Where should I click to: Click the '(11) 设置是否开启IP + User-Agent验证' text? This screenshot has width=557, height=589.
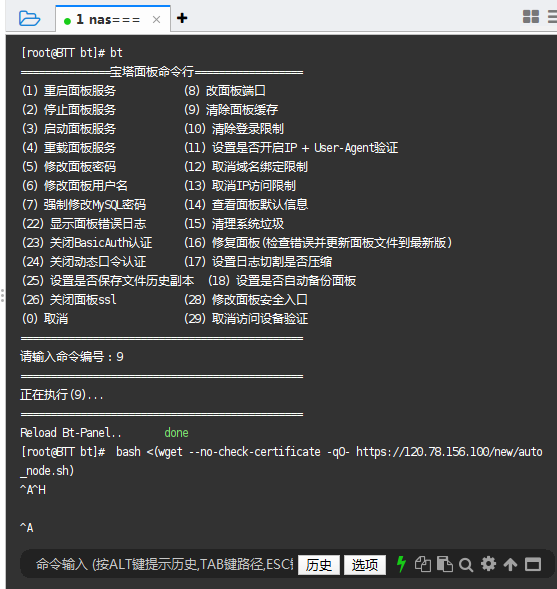click(x=291, y=148)
